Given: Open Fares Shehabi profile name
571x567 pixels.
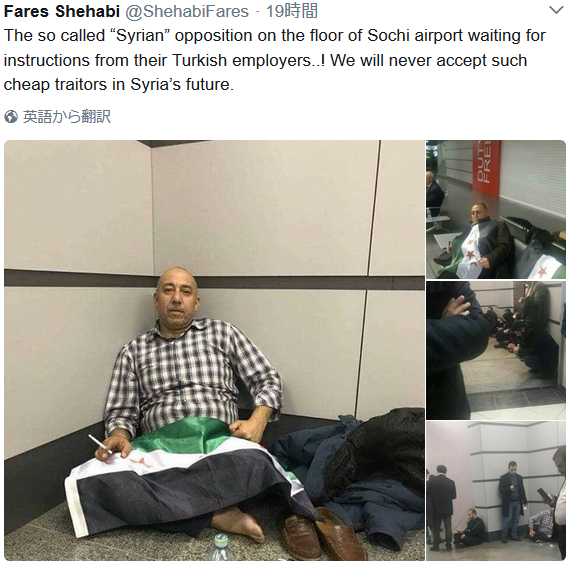Looking at the screenshot, I should click(62, 11).
